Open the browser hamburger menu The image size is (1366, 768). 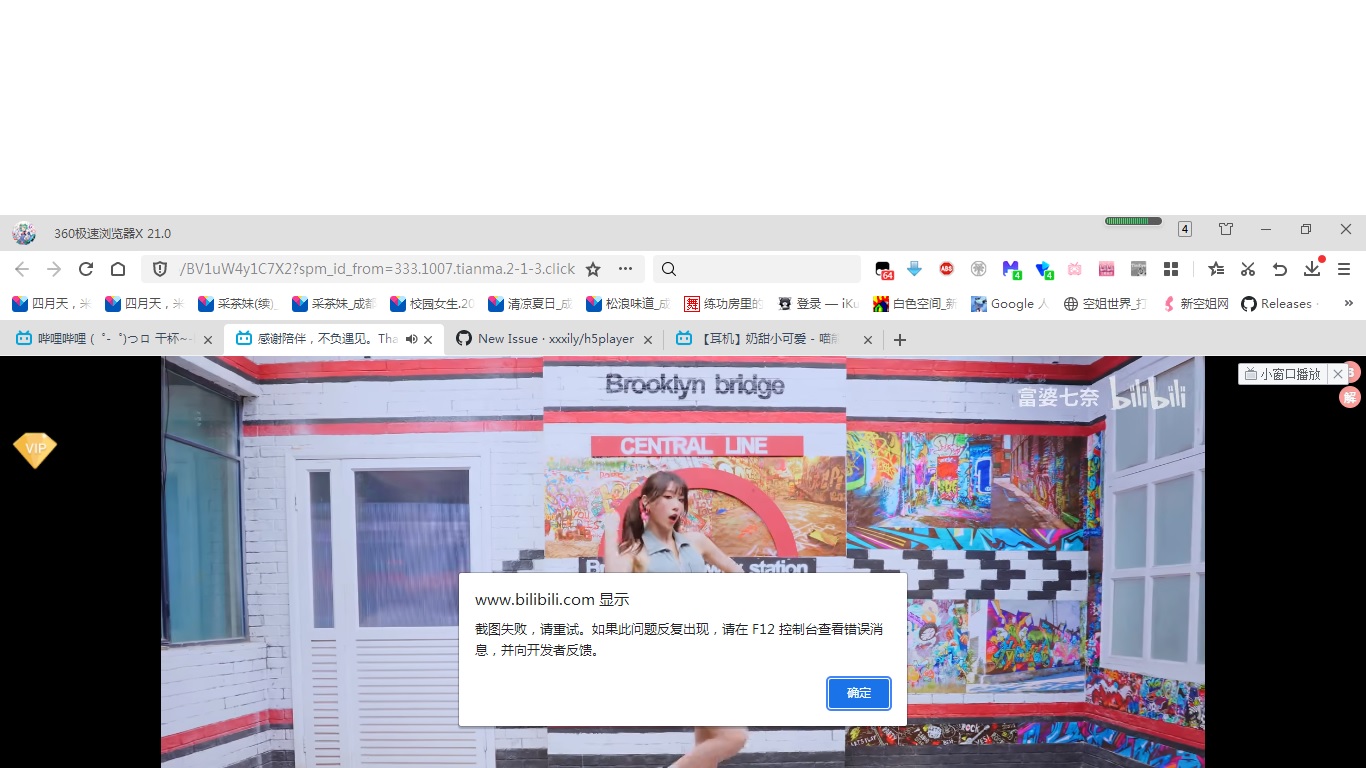(x=1344, y=269)
